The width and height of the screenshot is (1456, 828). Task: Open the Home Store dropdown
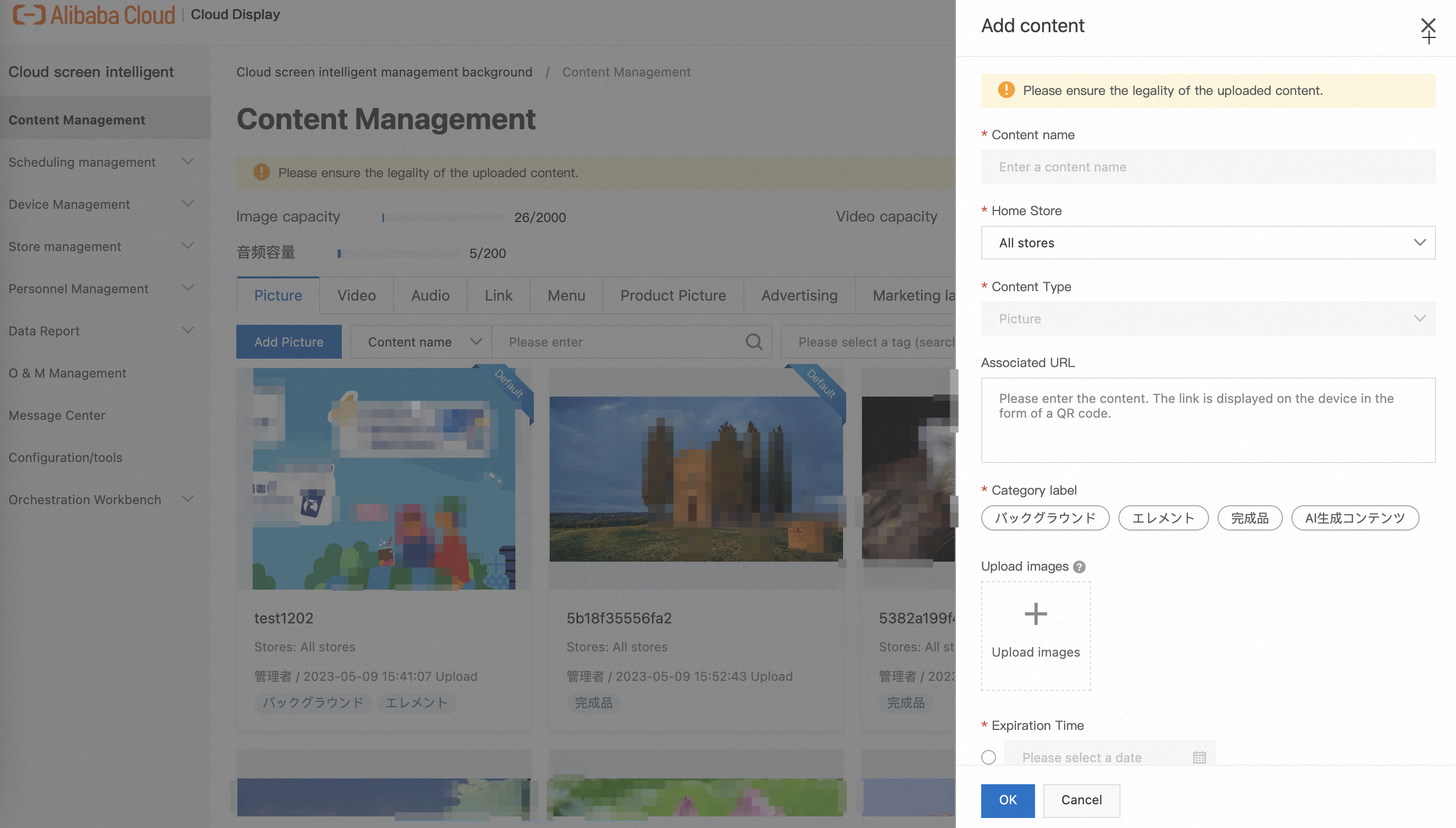pyautogui.click(x=1208, y=243)
